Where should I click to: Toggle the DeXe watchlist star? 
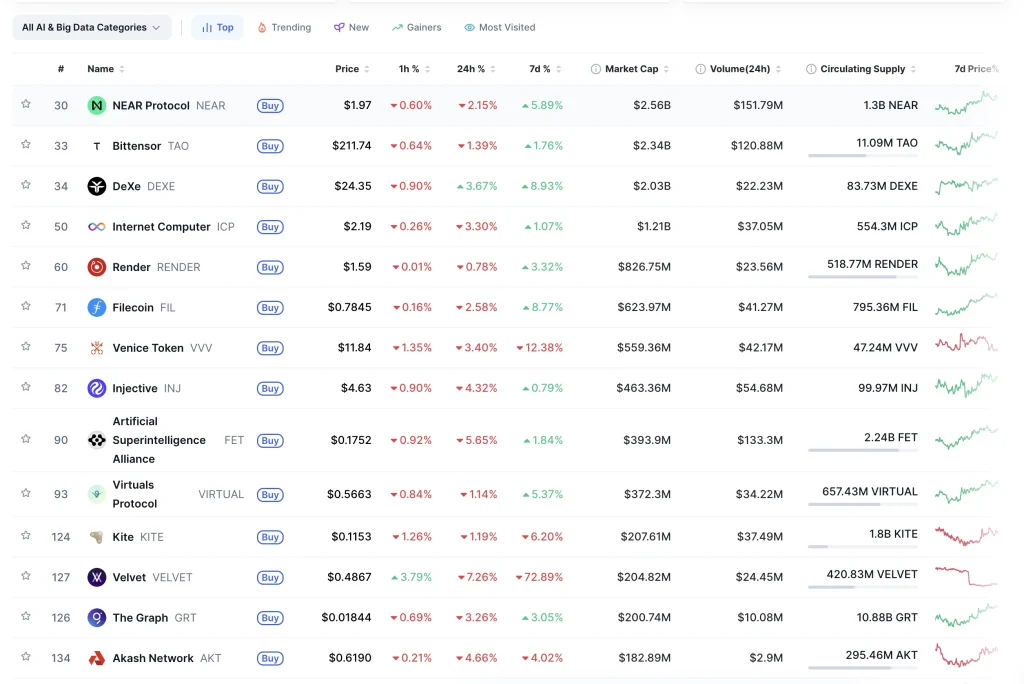coord(25,185)
